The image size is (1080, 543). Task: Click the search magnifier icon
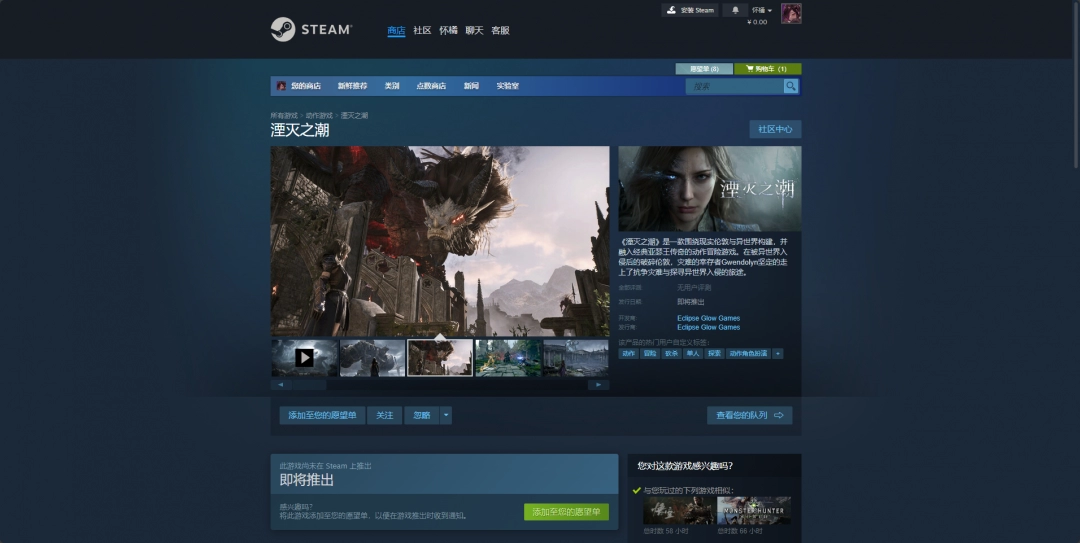tap(791, 86)
